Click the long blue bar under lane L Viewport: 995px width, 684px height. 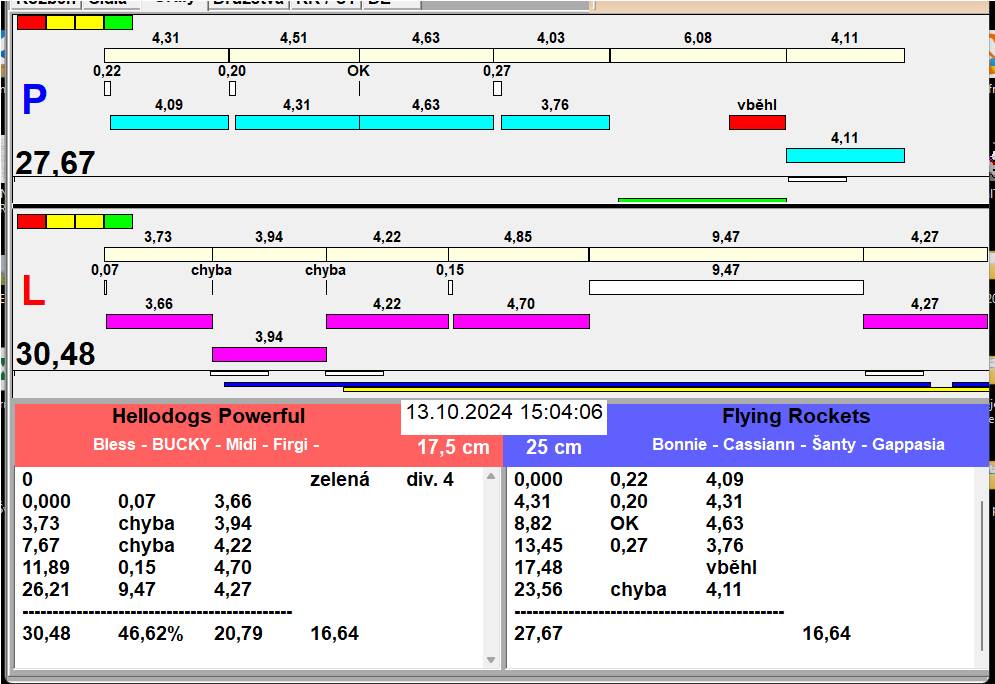click(577, 385)
